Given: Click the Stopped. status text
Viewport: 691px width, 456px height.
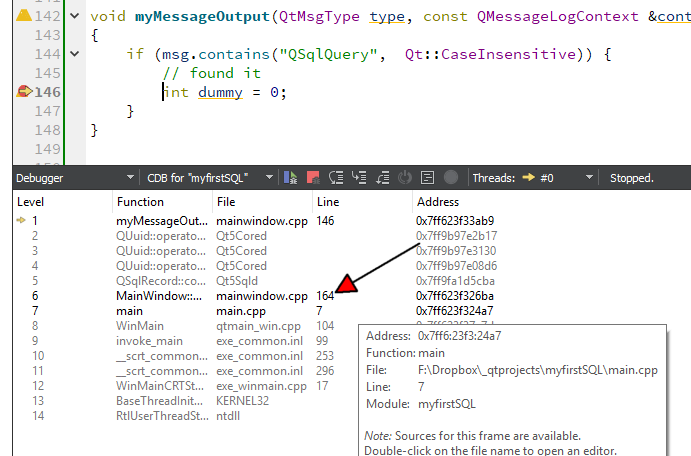Looking at the screenshot, I should [x=632, y=178].
